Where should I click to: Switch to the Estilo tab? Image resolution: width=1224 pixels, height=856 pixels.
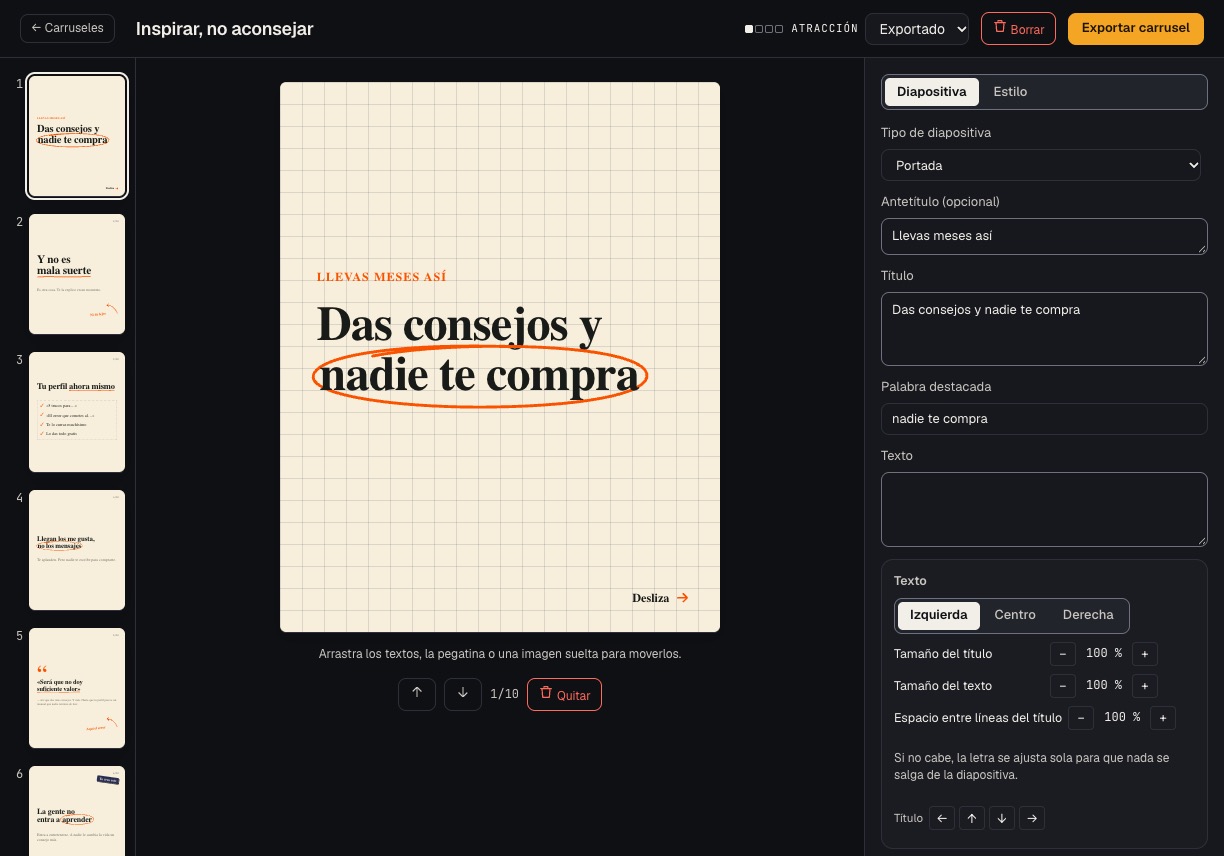click(x=1010, y=92)
